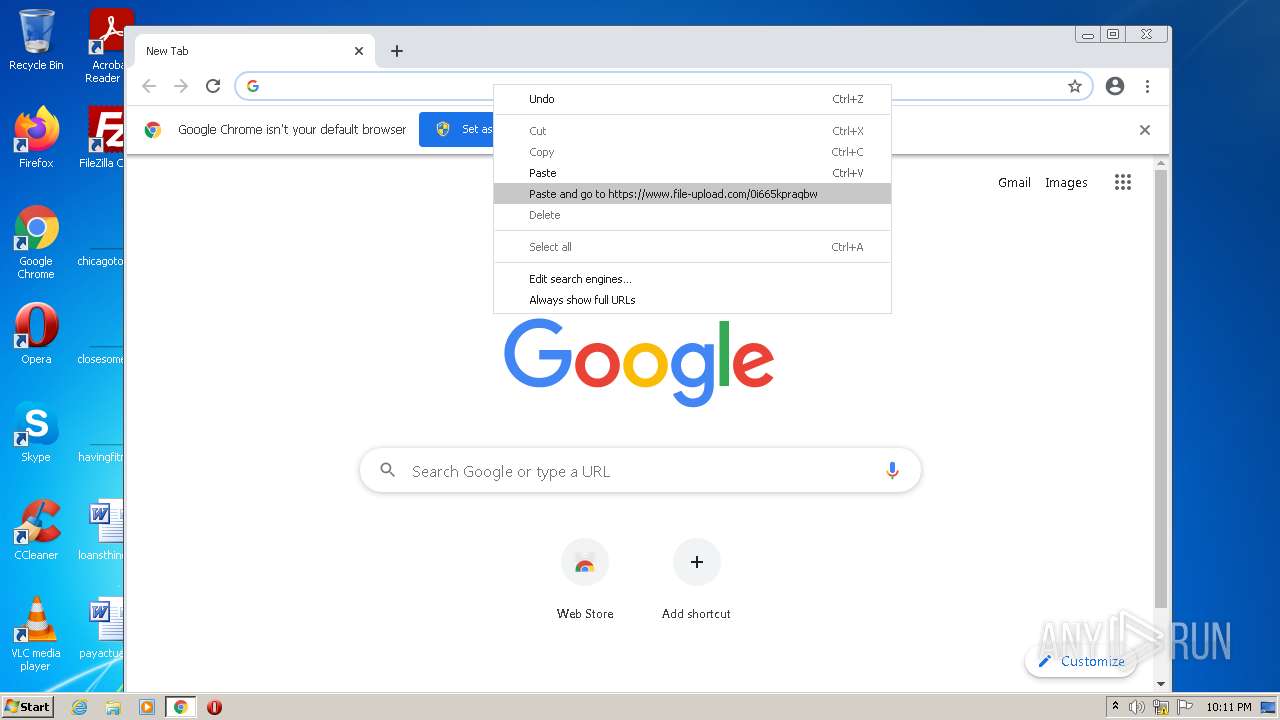Toggle Always show full URLs
Screen dimensions: 1280x720
[x=692, y=300]
